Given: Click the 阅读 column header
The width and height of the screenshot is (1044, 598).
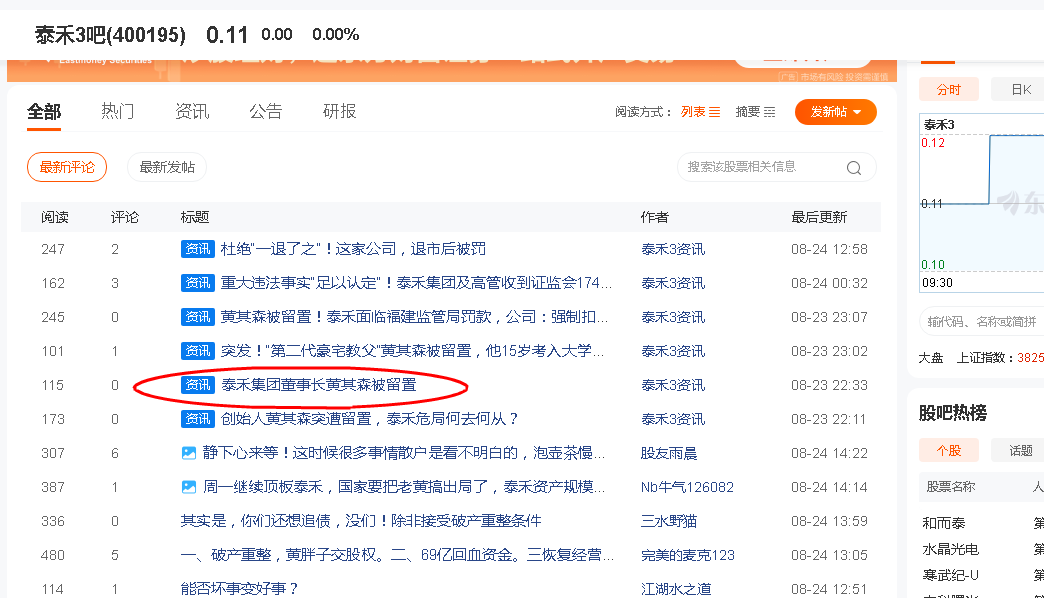Looking at the screenshot, I should tap(55, 217).
